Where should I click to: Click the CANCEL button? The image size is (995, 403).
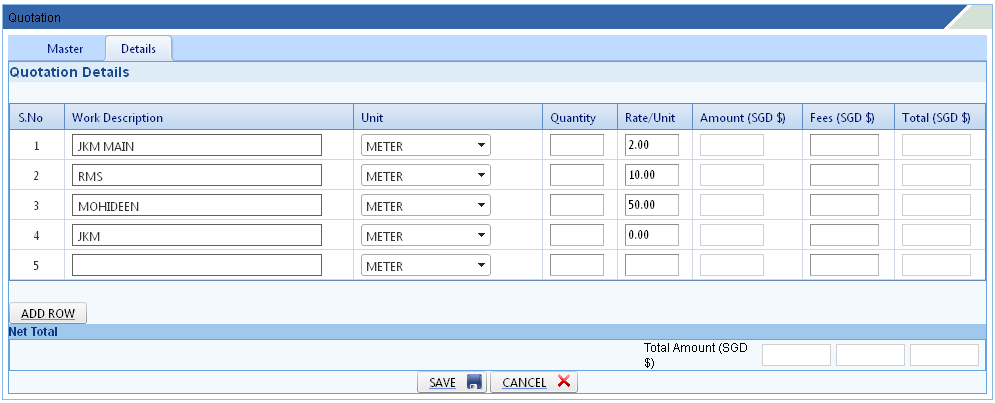[534, 382]
